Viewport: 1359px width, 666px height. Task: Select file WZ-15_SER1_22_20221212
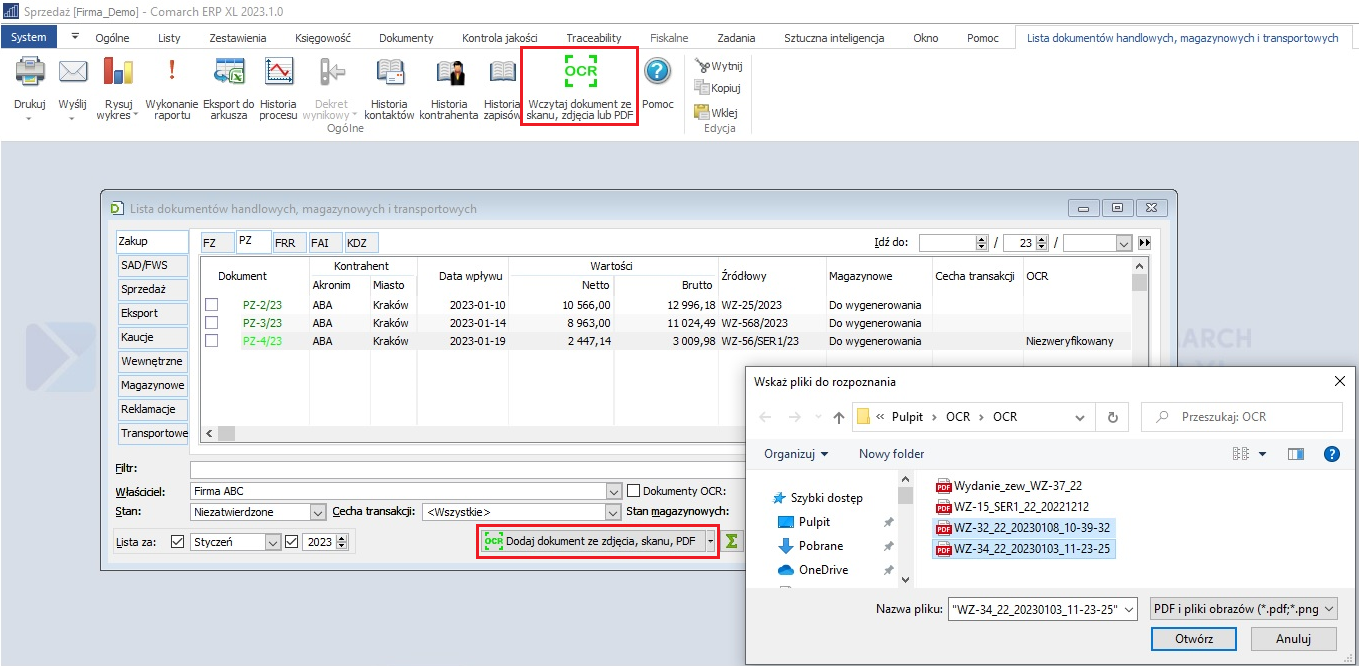pos(1012,506)
